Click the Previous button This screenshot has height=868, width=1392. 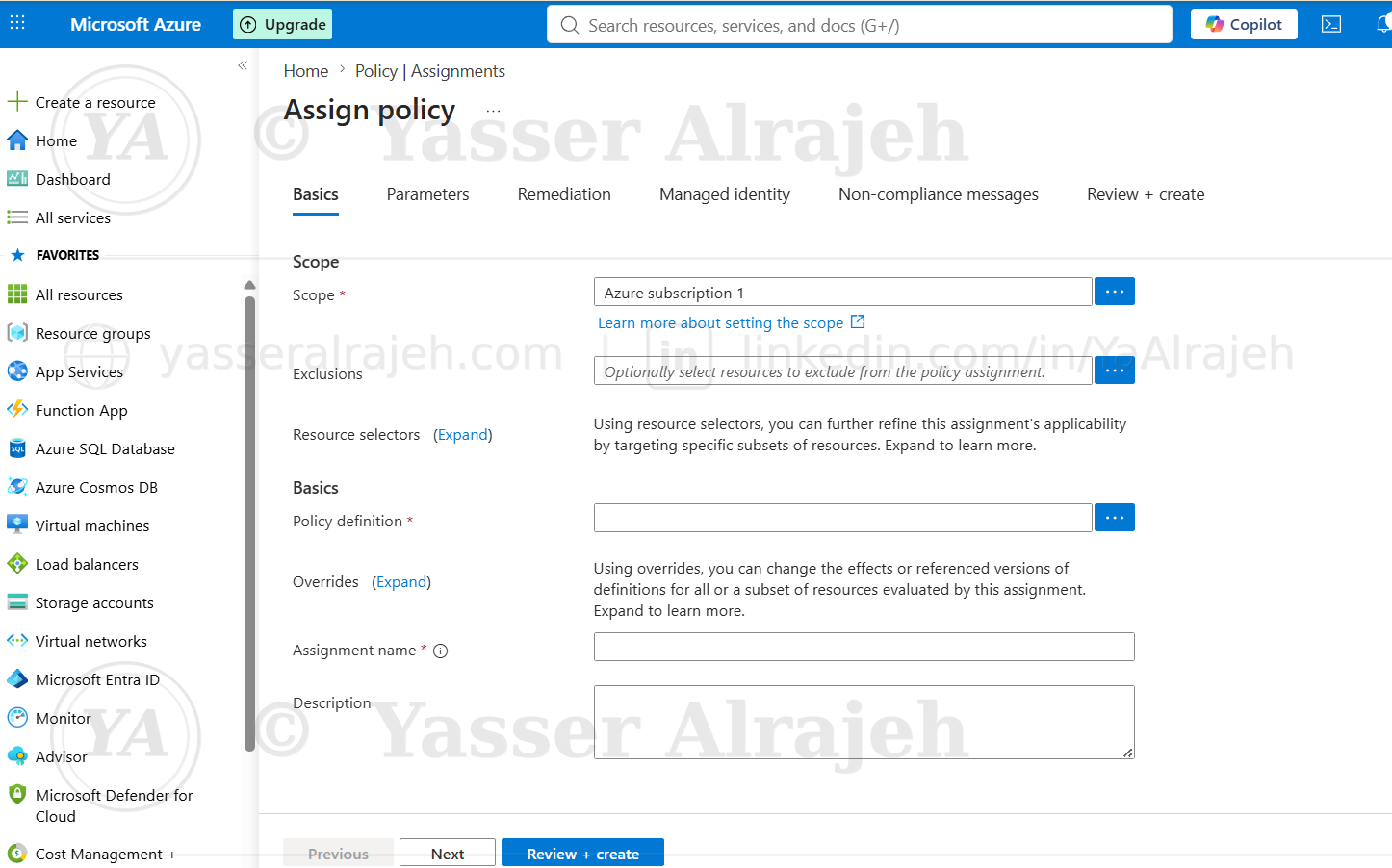[x=338, y=854]
